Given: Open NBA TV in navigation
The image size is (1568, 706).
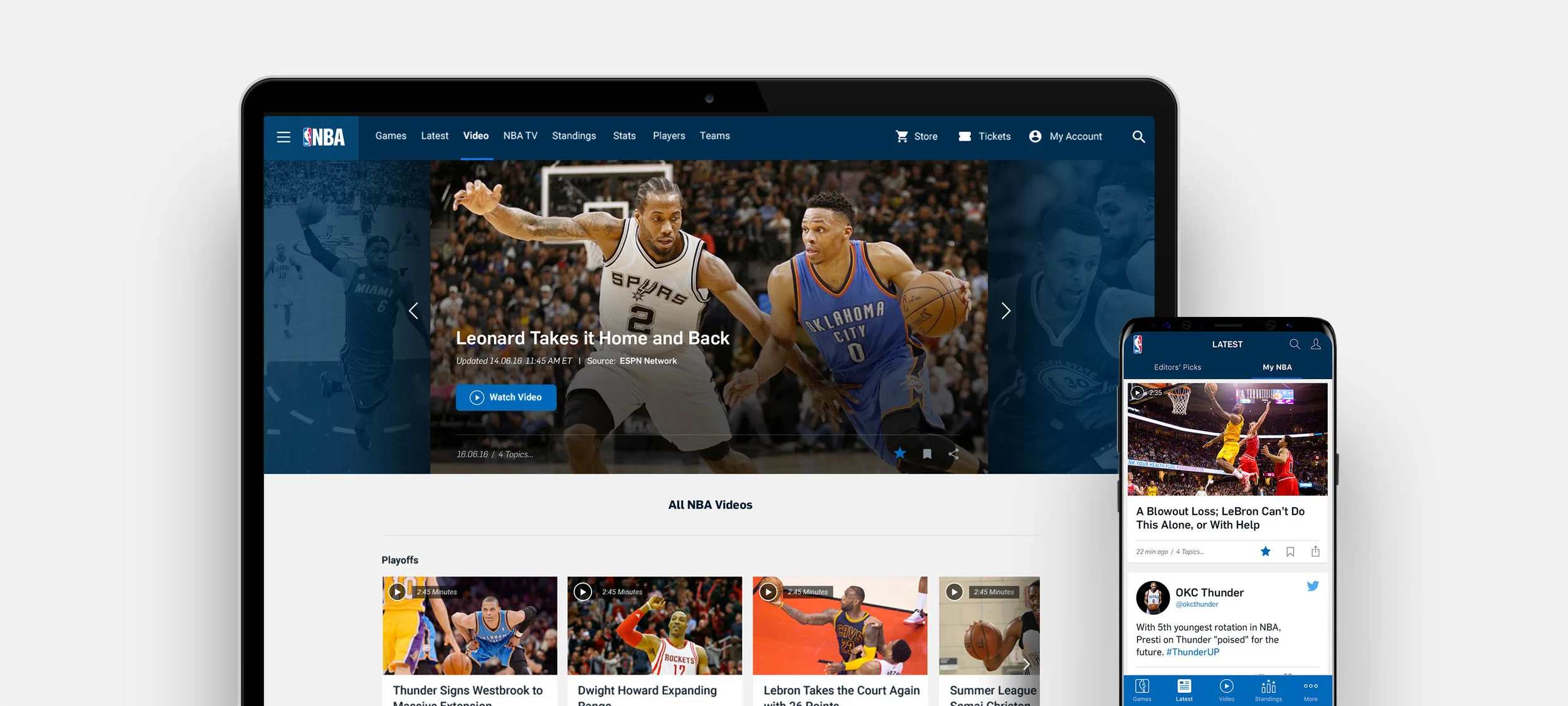Looking at the screenshot, I should [520, 136].
